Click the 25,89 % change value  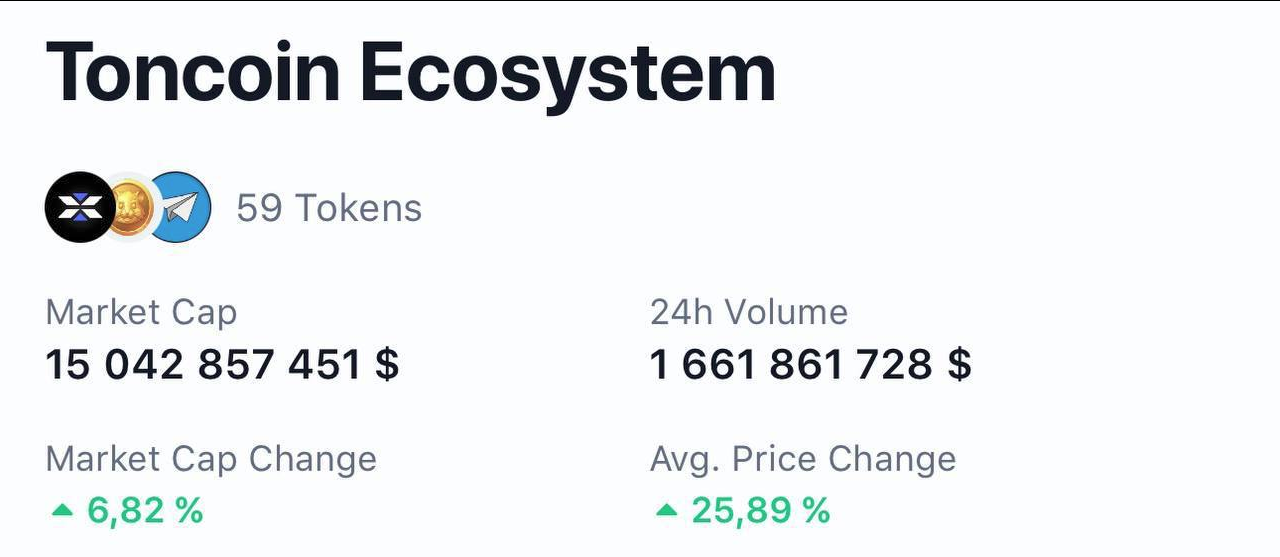[760, 511]
